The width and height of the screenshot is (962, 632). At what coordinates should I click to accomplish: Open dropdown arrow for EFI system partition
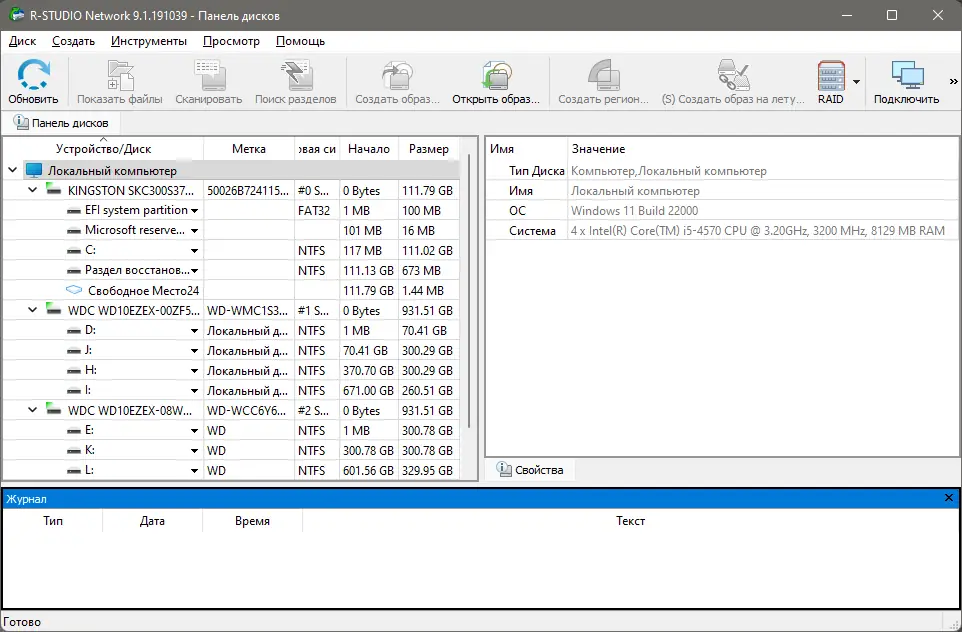point(194,210)
